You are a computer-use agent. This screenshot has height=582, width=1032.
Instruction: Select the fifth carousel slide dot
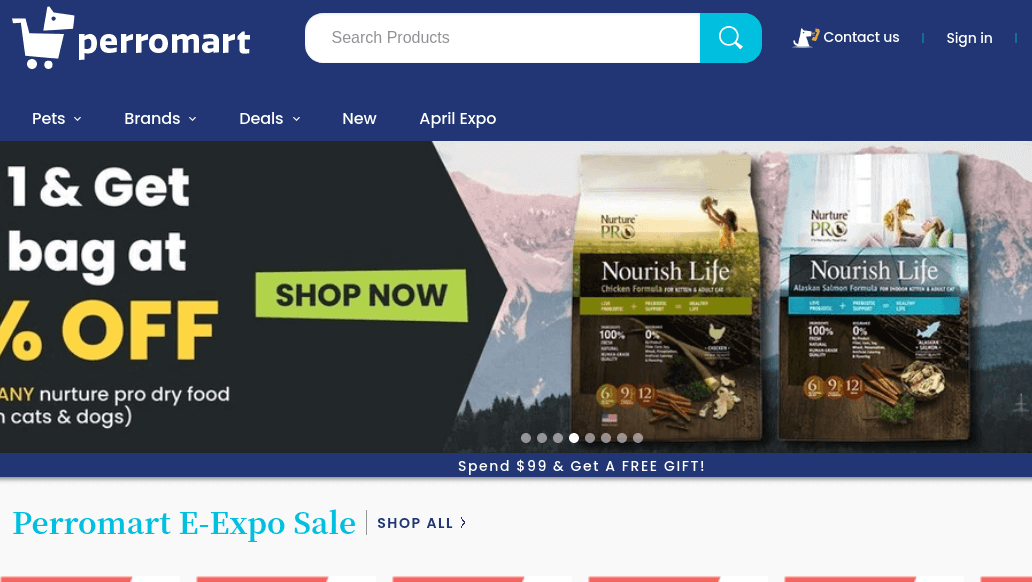(x=590, y=438)
